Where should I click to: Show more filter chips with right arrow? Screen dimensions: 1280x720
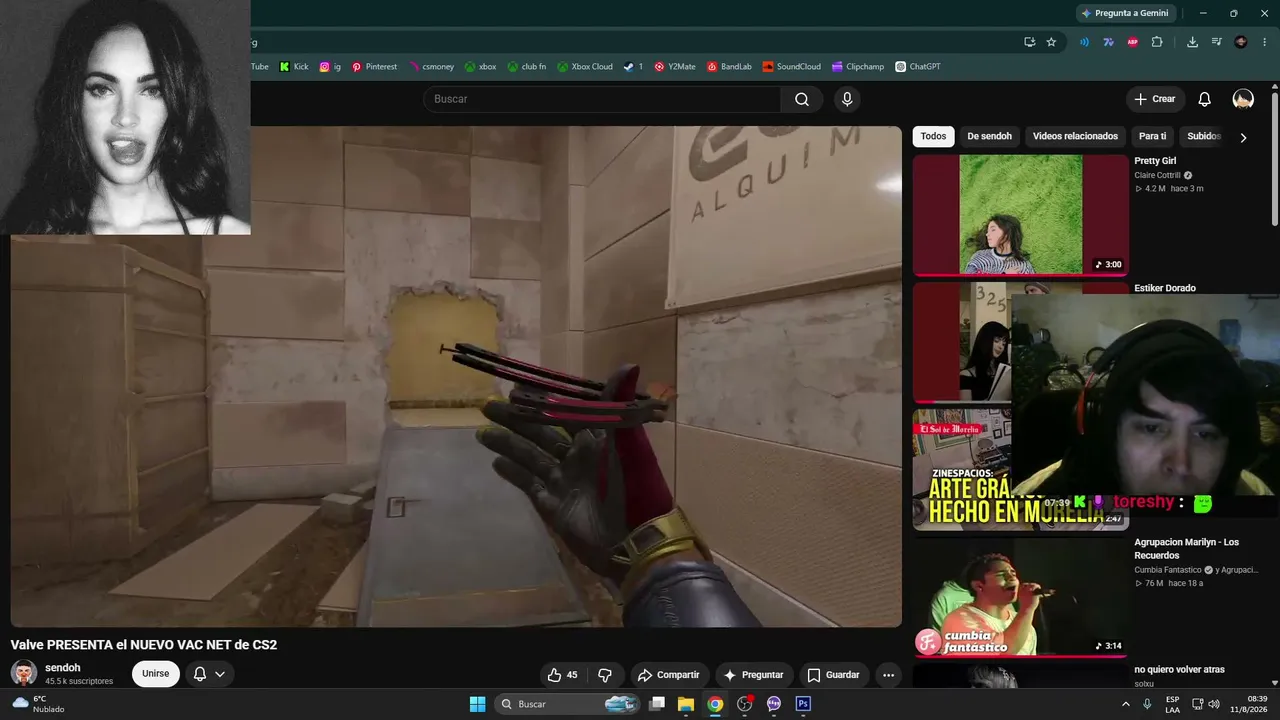tap(1243, 137)
